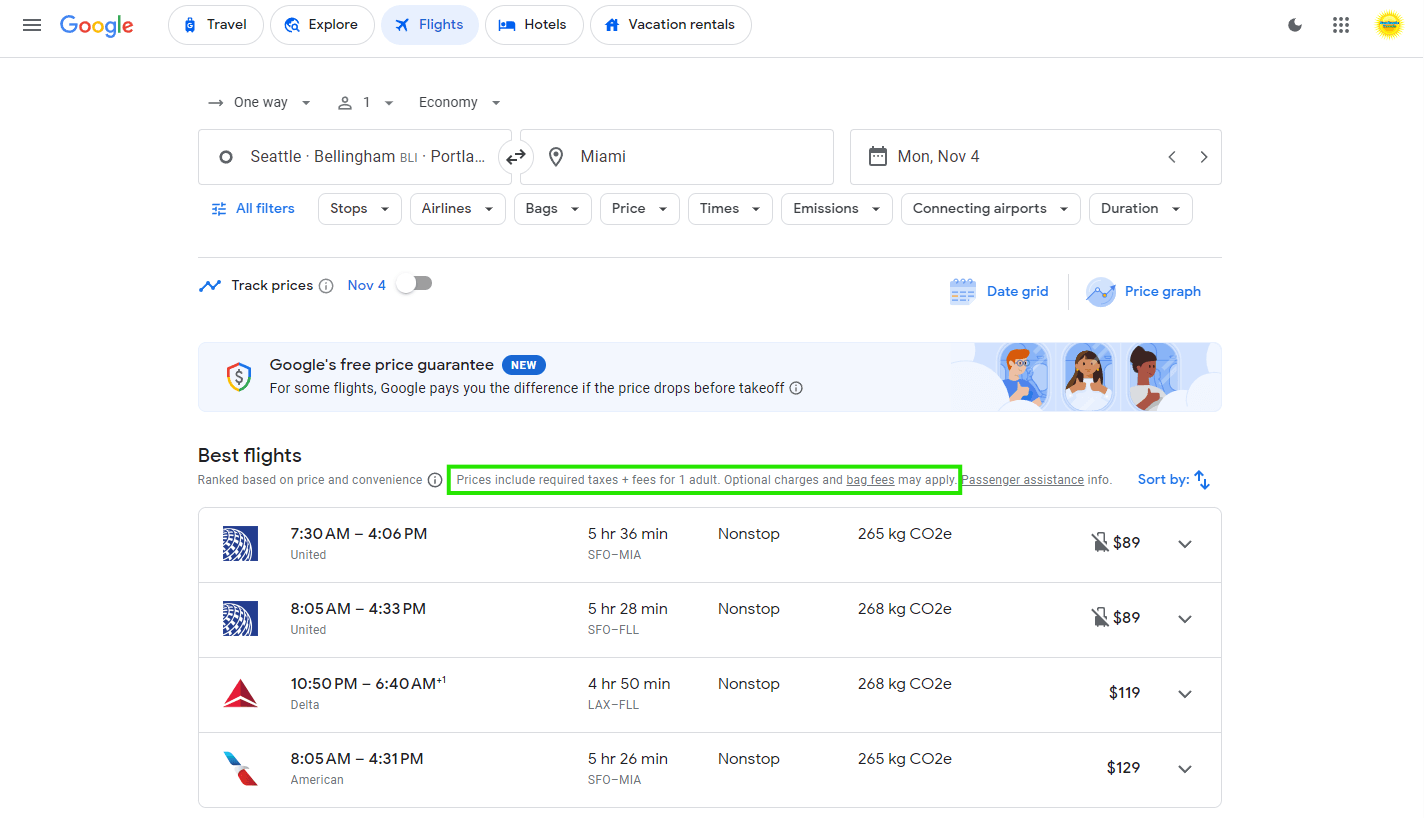Open the Date grid view
The height and width of the screenshot is (818, 1424).
[x=999, y=291]
